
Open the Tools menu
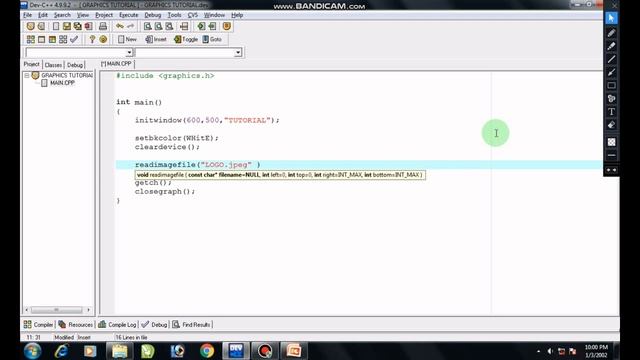click(x=174, y=15)
